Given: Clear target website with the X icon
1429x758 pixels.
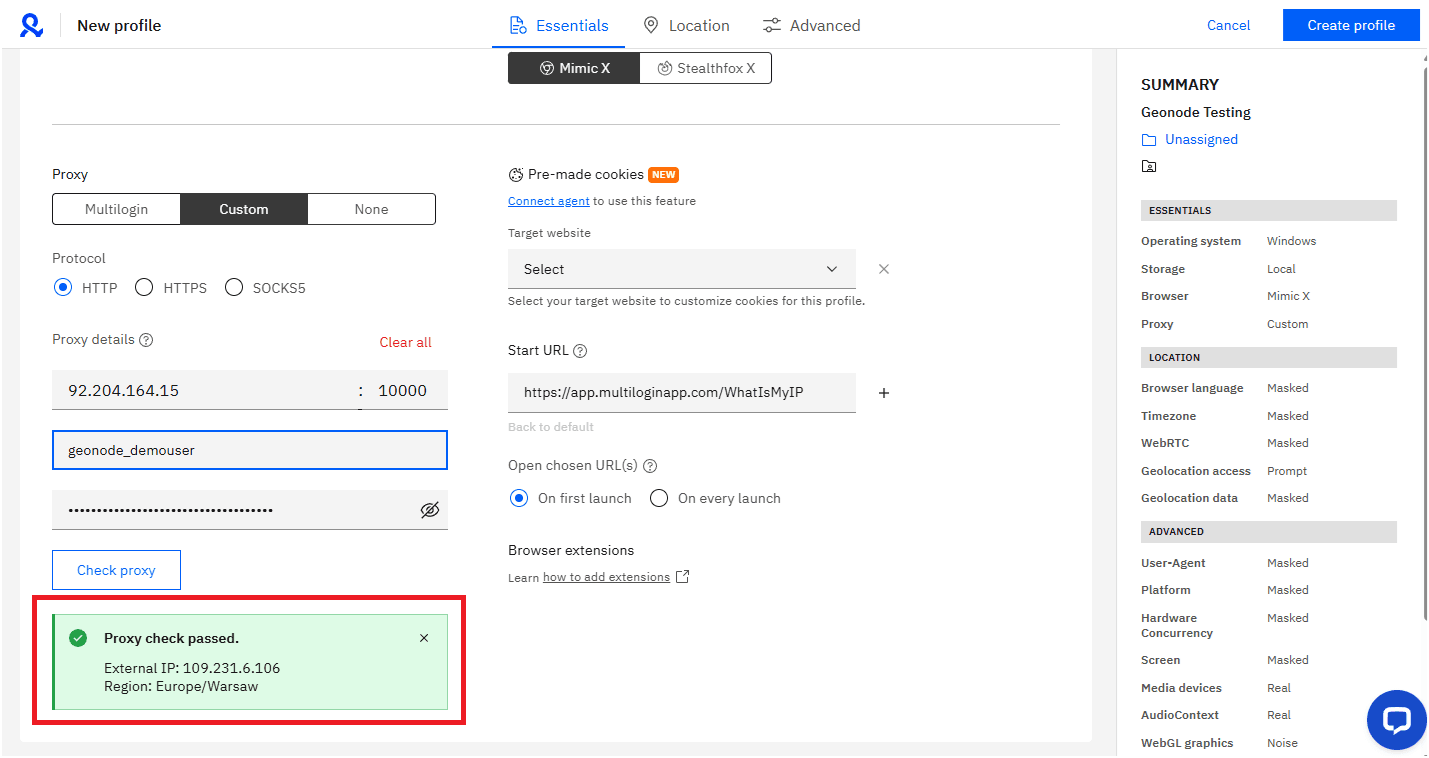Looking at the screenshot, I should click(884, 269).
